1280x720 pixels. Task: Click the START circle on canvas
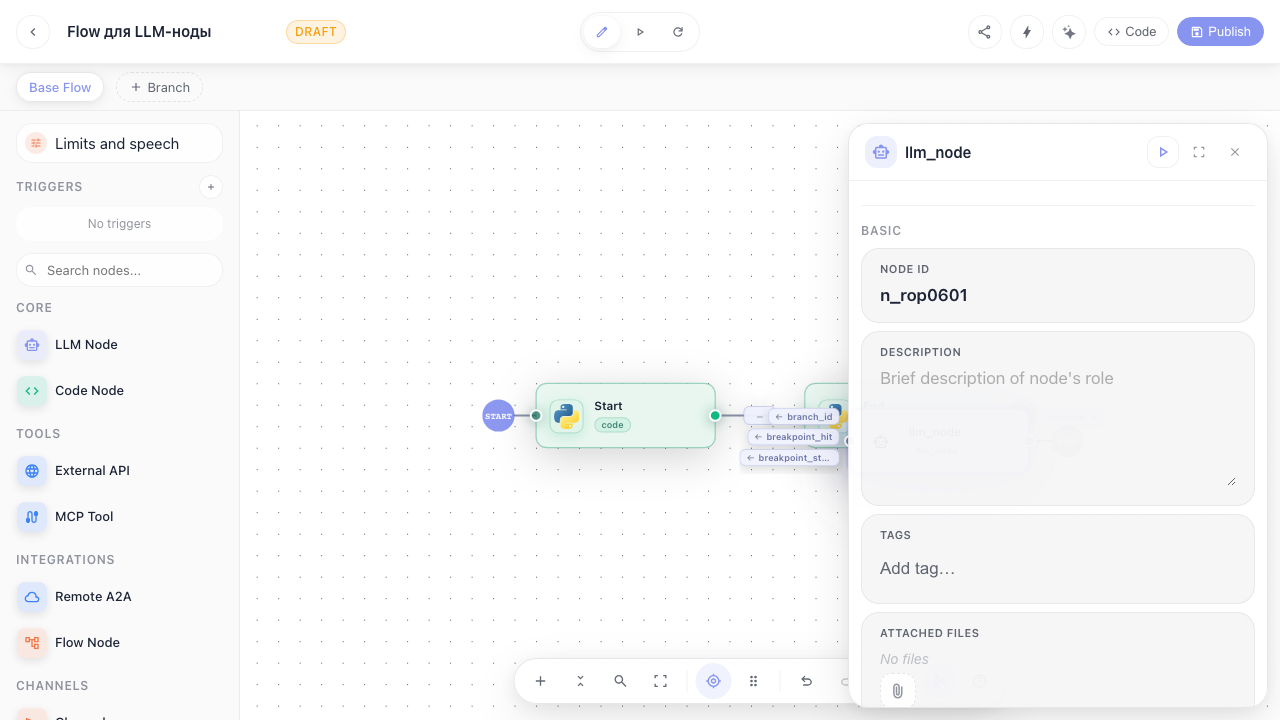coord(498,415)
